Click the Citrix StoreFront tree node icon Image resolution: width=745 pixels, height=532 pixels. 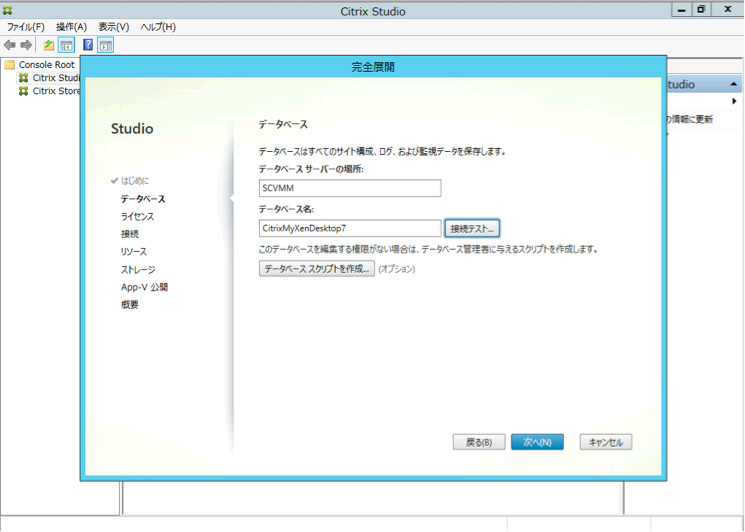[x=23, y=91]
